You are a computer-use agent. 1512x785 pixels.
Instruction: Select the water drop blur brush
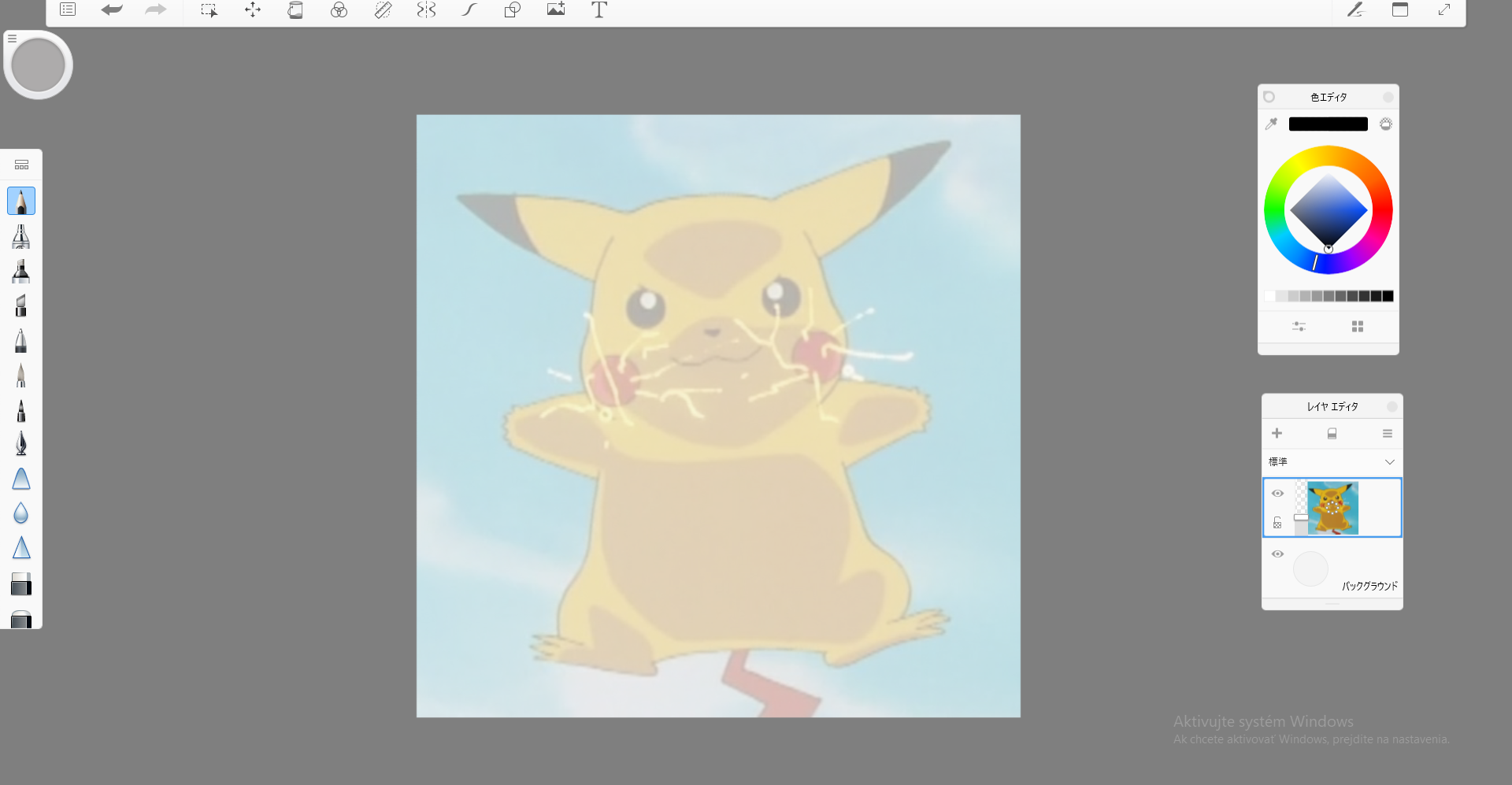(x=21, y=513)
